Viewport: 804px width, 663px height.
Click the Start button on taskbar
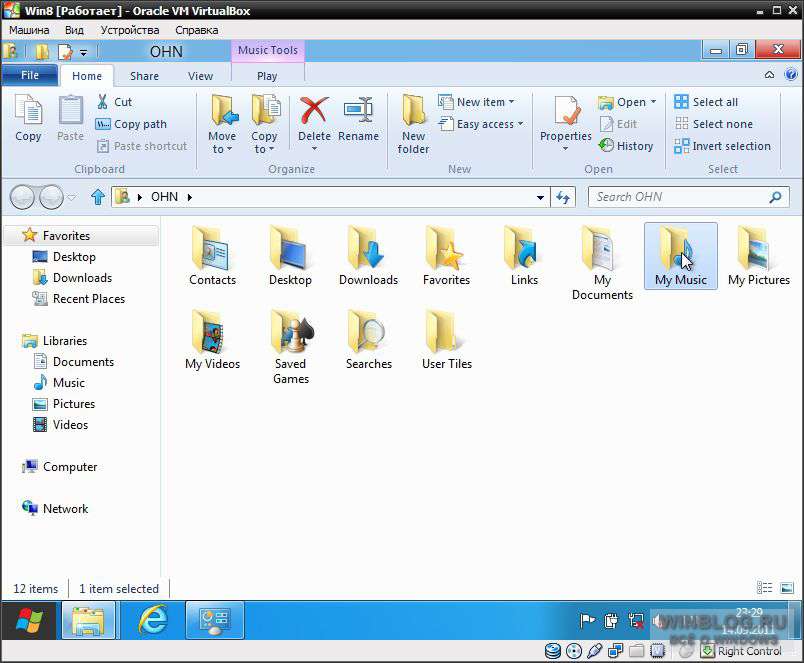tap(29, 620)
